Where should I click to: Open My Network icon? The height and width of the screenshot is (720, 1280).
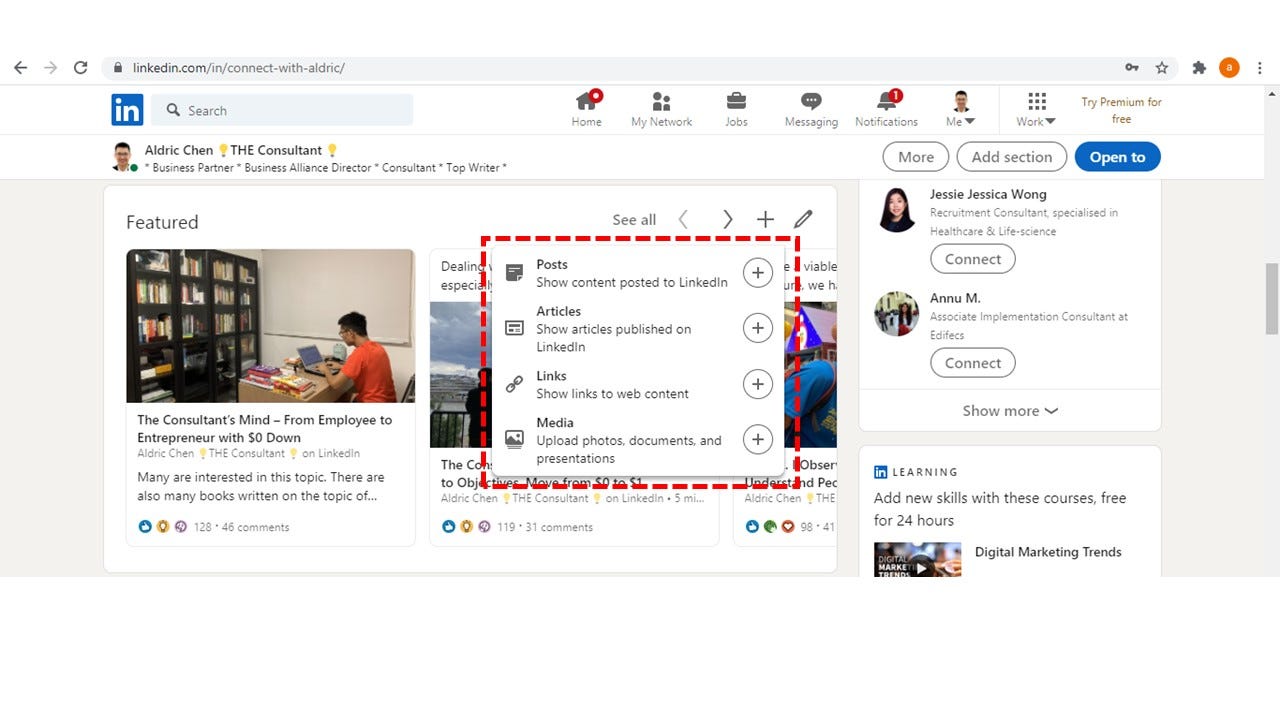(x=661, y=109)
